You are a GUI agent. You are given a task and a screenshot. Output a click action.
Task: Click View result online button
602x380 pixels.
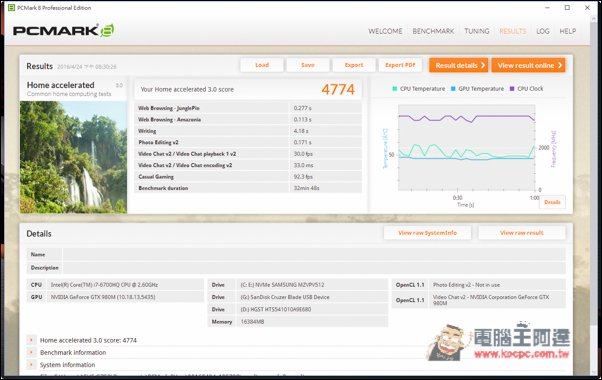pos(528,65)
